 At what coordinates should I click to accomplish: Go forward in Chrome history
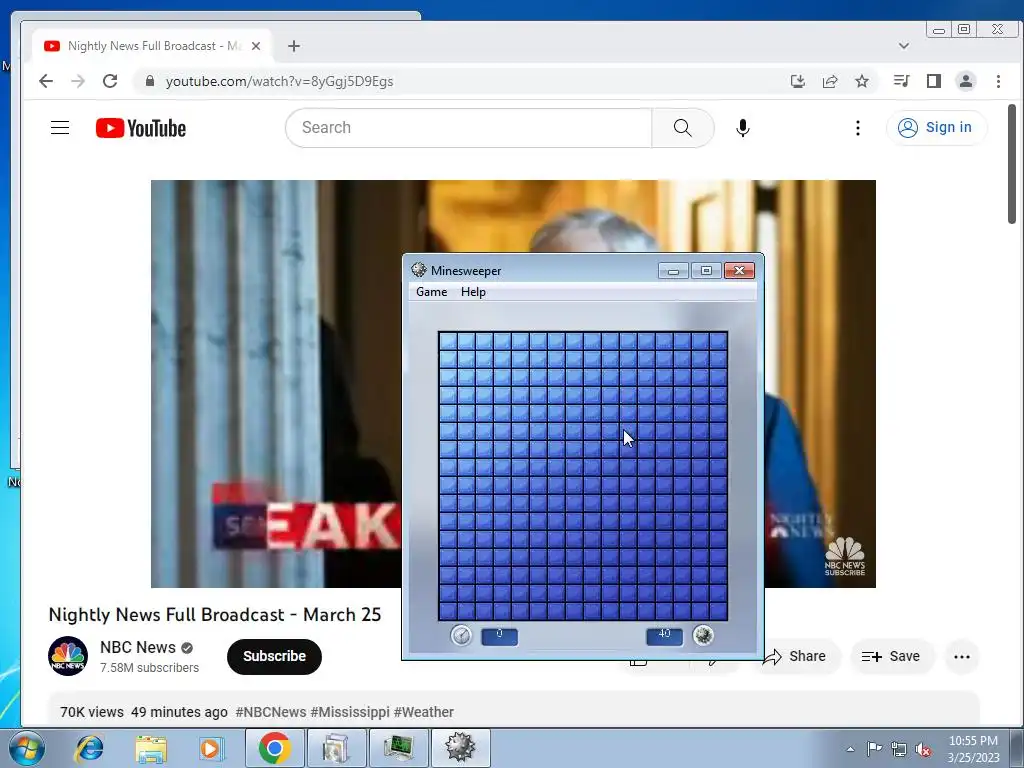point(78,81)
